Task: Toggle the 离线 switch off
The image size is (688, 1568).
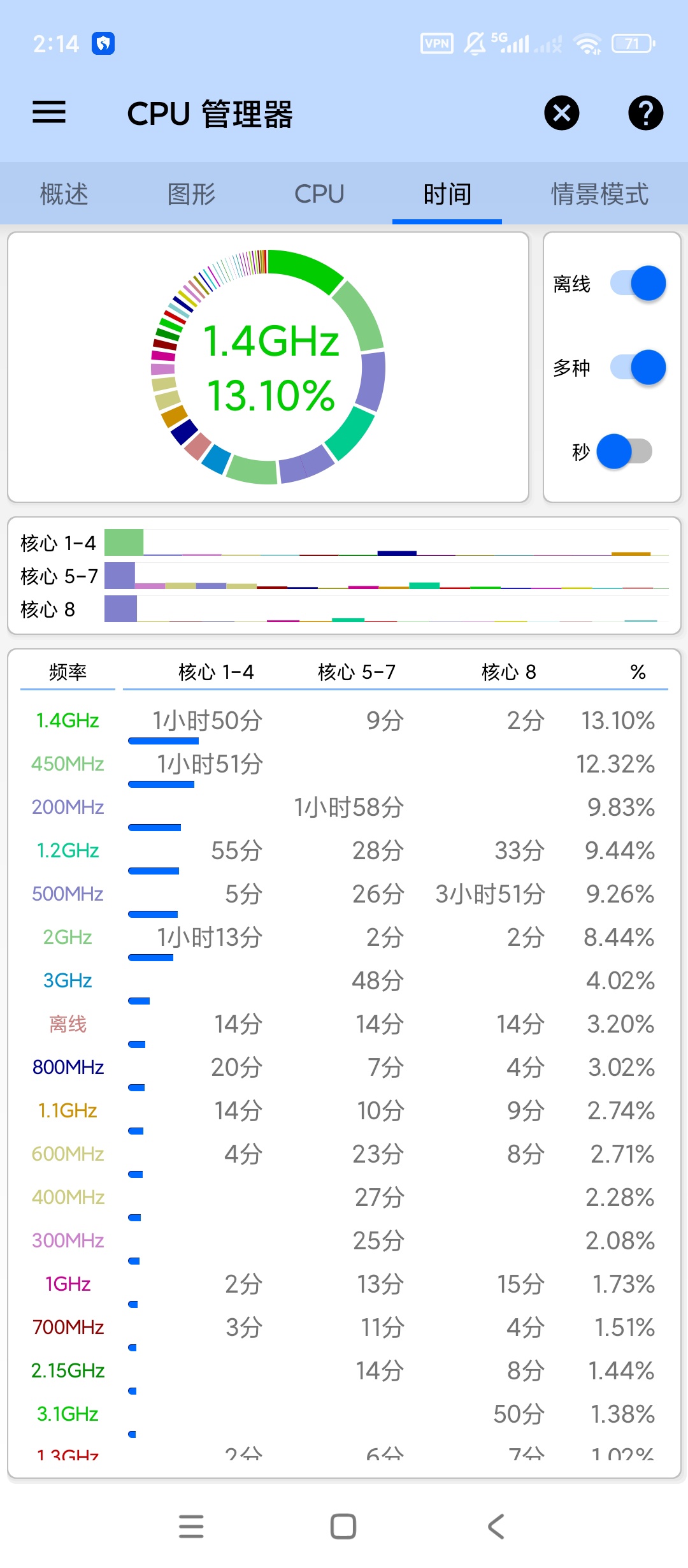Action: (638, 283)
